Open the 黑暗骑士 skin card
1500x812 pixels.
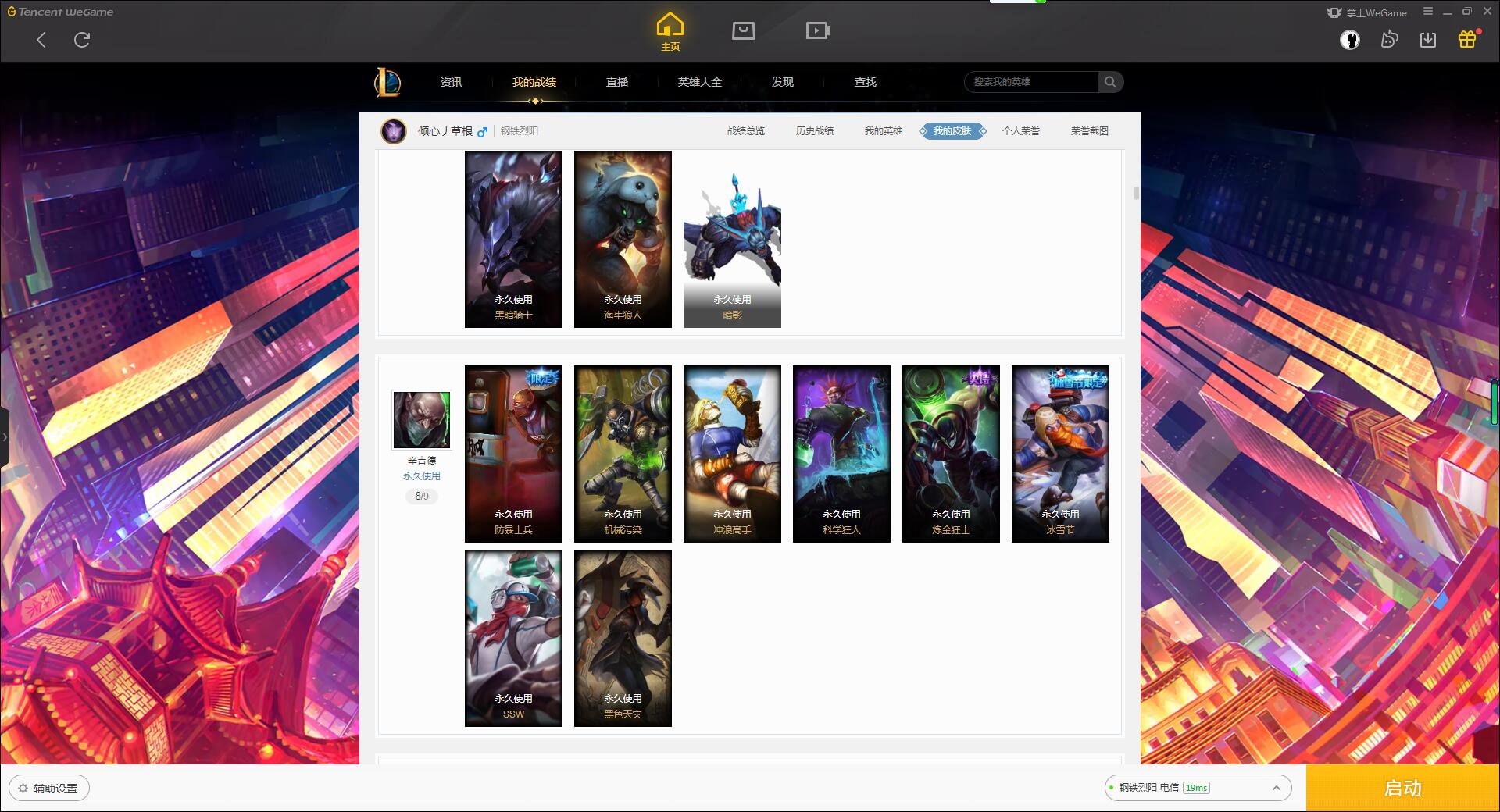pyautogui.click(x=513, y=239)
